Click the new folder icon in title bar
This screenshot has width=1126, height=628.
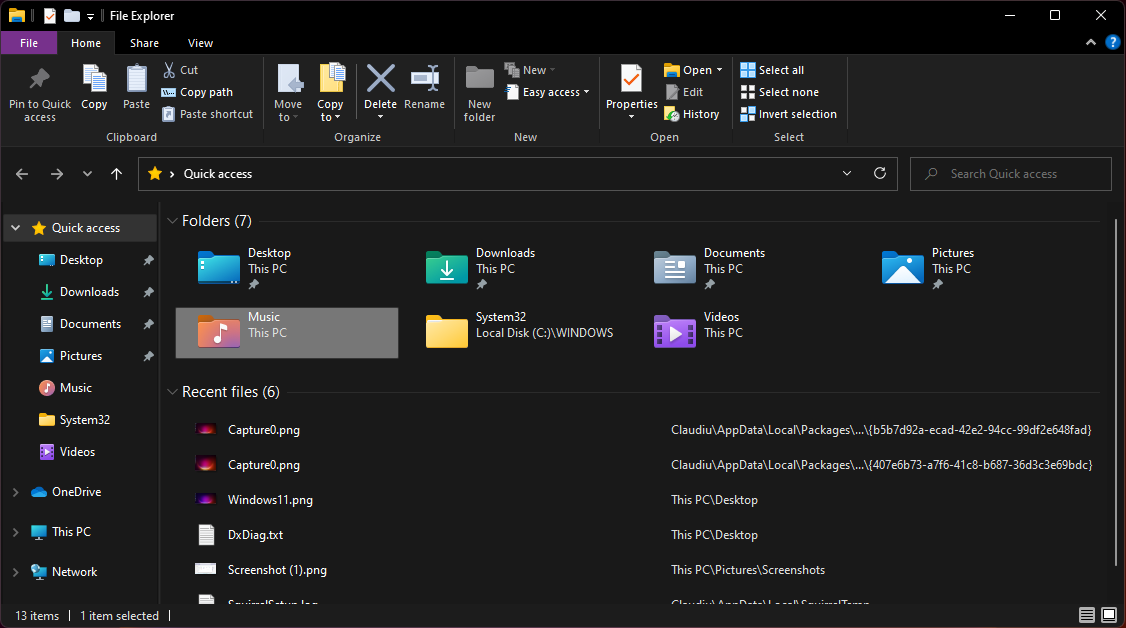pyautogui.click(x=72, y=15)
